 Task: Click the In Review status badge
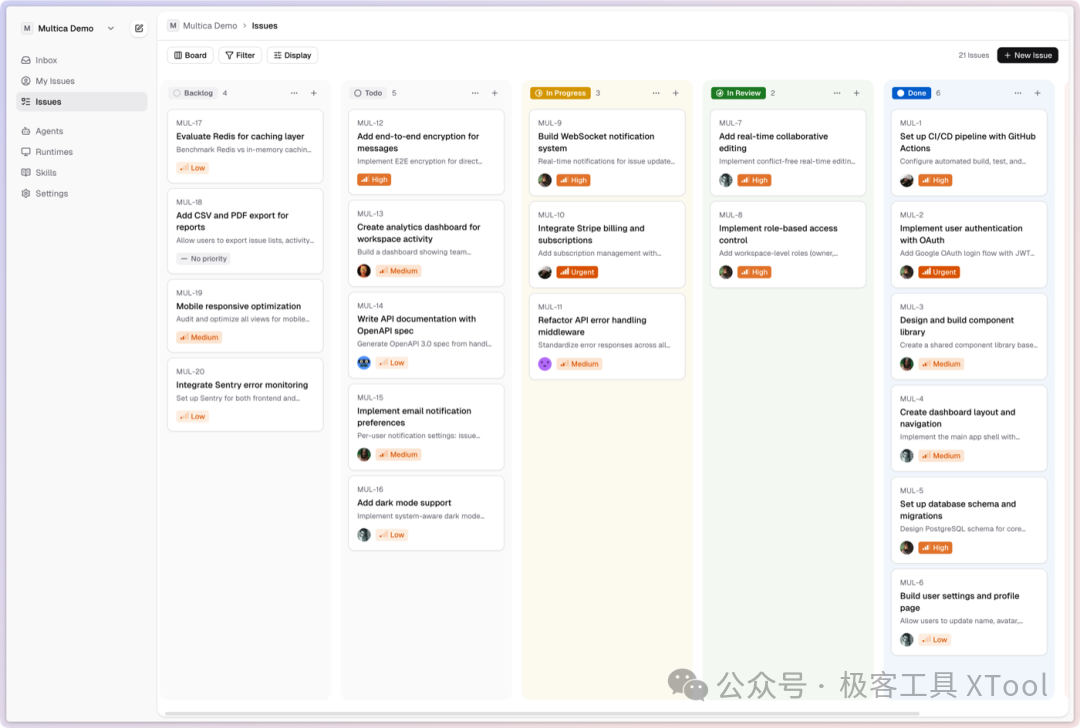click(738, 93)
